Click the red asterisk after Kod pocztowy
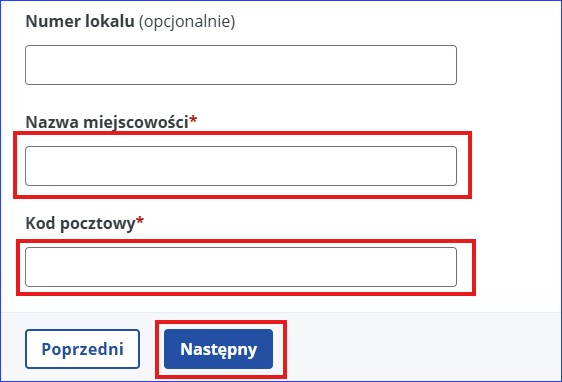The width and height of the screenshot is (562, 382). 140,221
